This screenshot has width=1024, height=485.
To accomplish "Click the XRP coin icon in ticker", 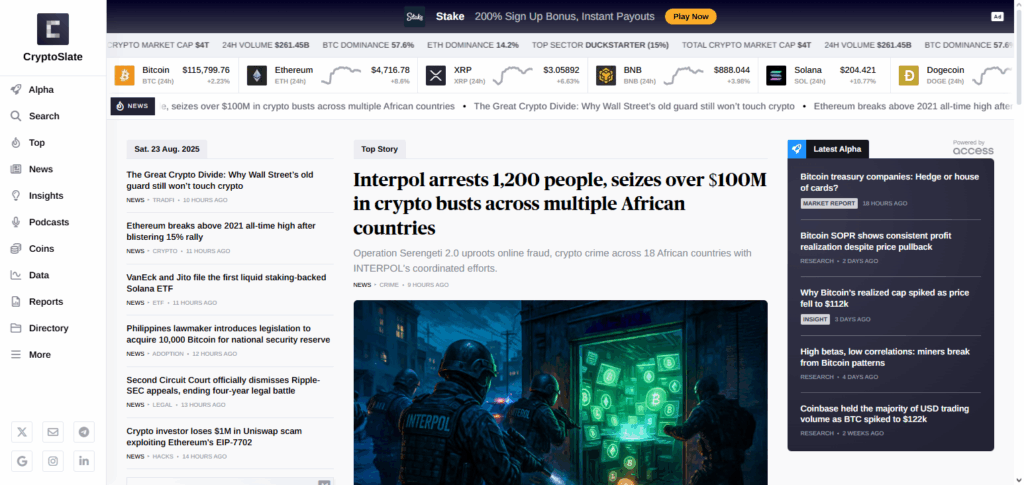I will [436, 75].
